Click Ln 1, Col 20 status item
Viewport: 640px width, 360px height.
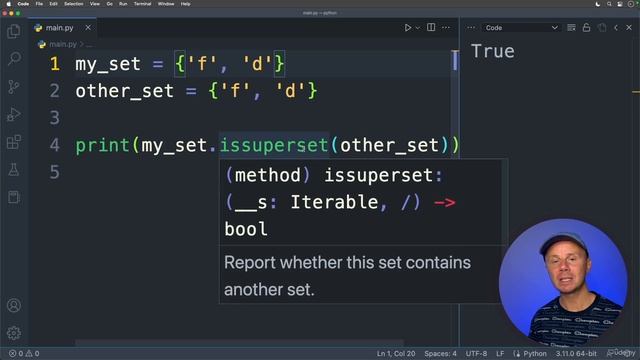[396, 353]
